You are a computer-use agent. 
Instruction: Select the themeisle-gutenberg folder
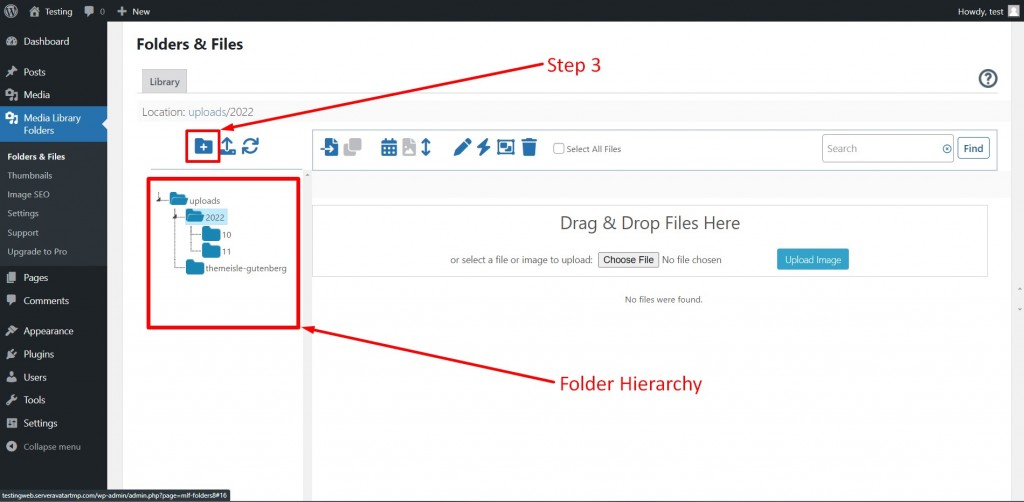point(236,268)
